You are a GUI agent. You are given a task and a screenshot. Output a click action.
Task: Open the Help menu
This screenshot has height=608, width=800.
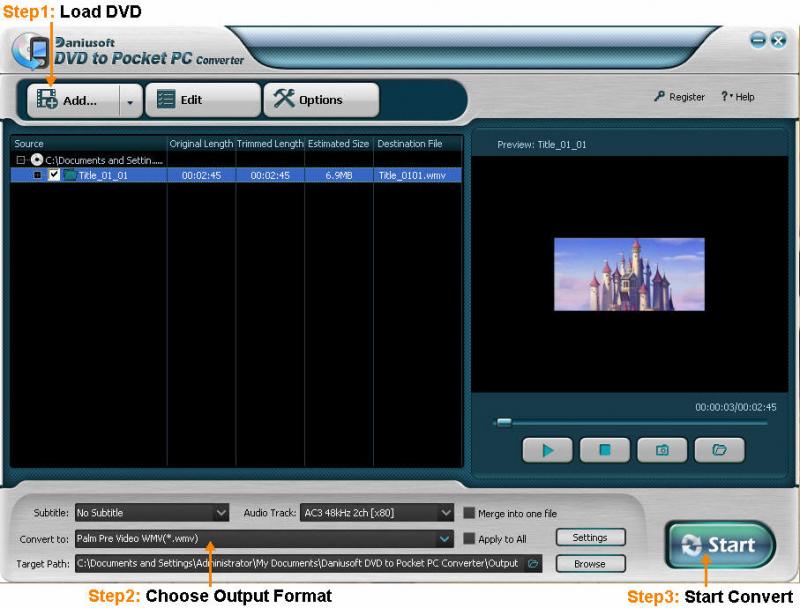(738, 97)
